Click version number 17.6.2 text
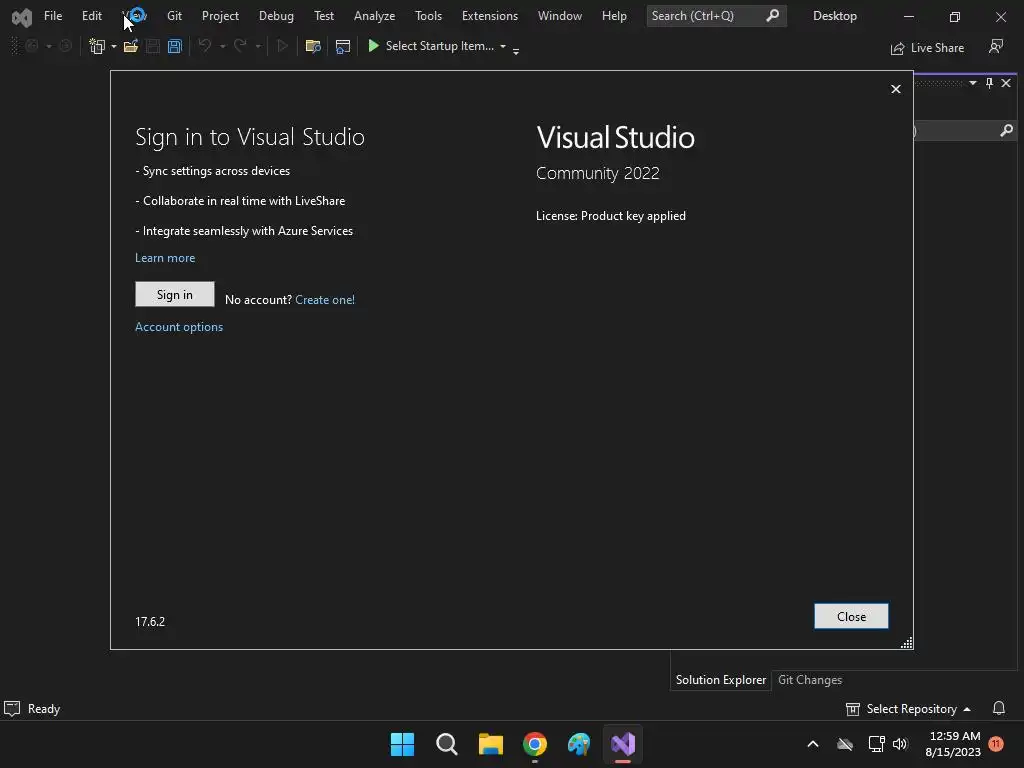Screen dimensions: 1024x768 click(150, 622)
